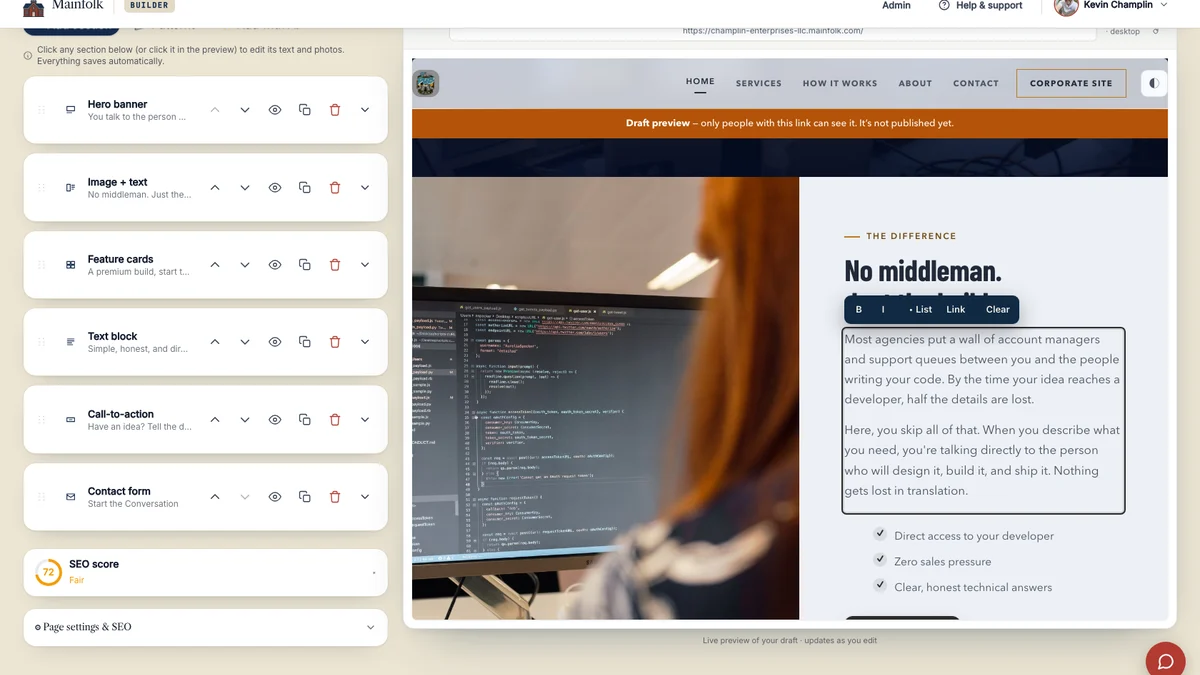Click Link in the text formatting toolbar
1200x675 pixels.
(956, 309)
